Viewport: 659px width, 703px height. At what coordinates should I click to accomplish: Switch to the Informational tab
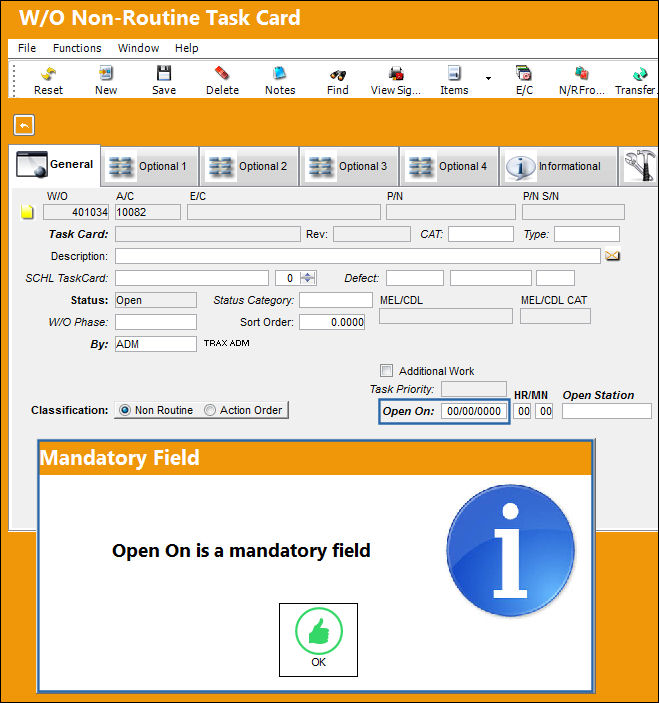[559, 166]
